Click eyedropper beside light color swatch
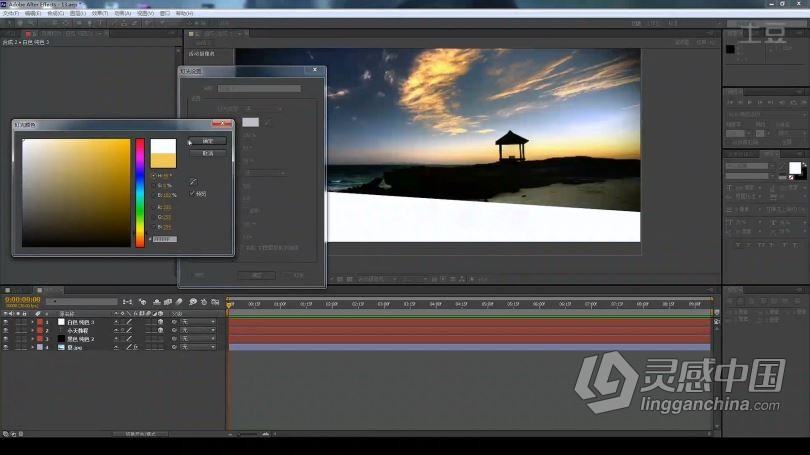Screen dimensions: 810x455 click(267, 122)
